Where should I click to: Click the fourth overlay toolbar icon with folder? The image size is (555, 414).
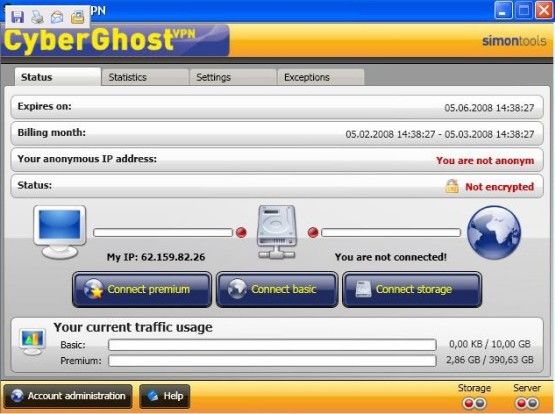point(78,17)
